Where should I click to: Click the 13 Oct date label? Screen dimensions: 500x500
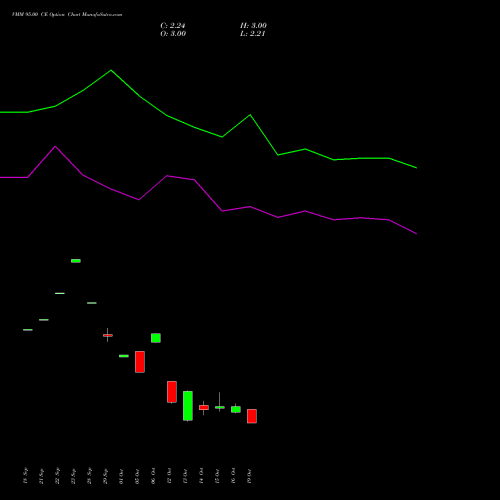click(185, 476)
